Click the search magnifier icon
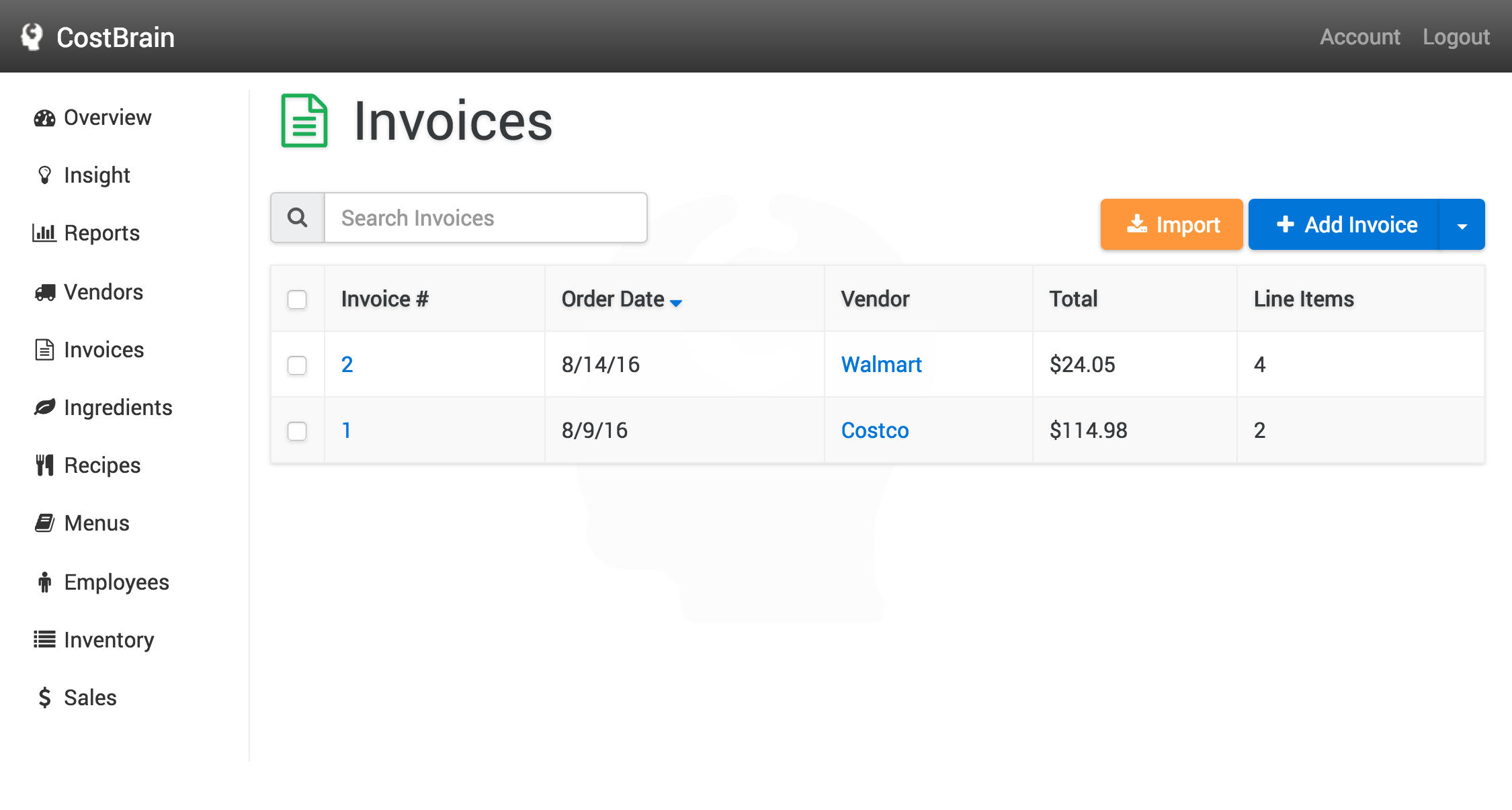The width and height of the screenshot is (1512, 810). (x=298, y=218)
